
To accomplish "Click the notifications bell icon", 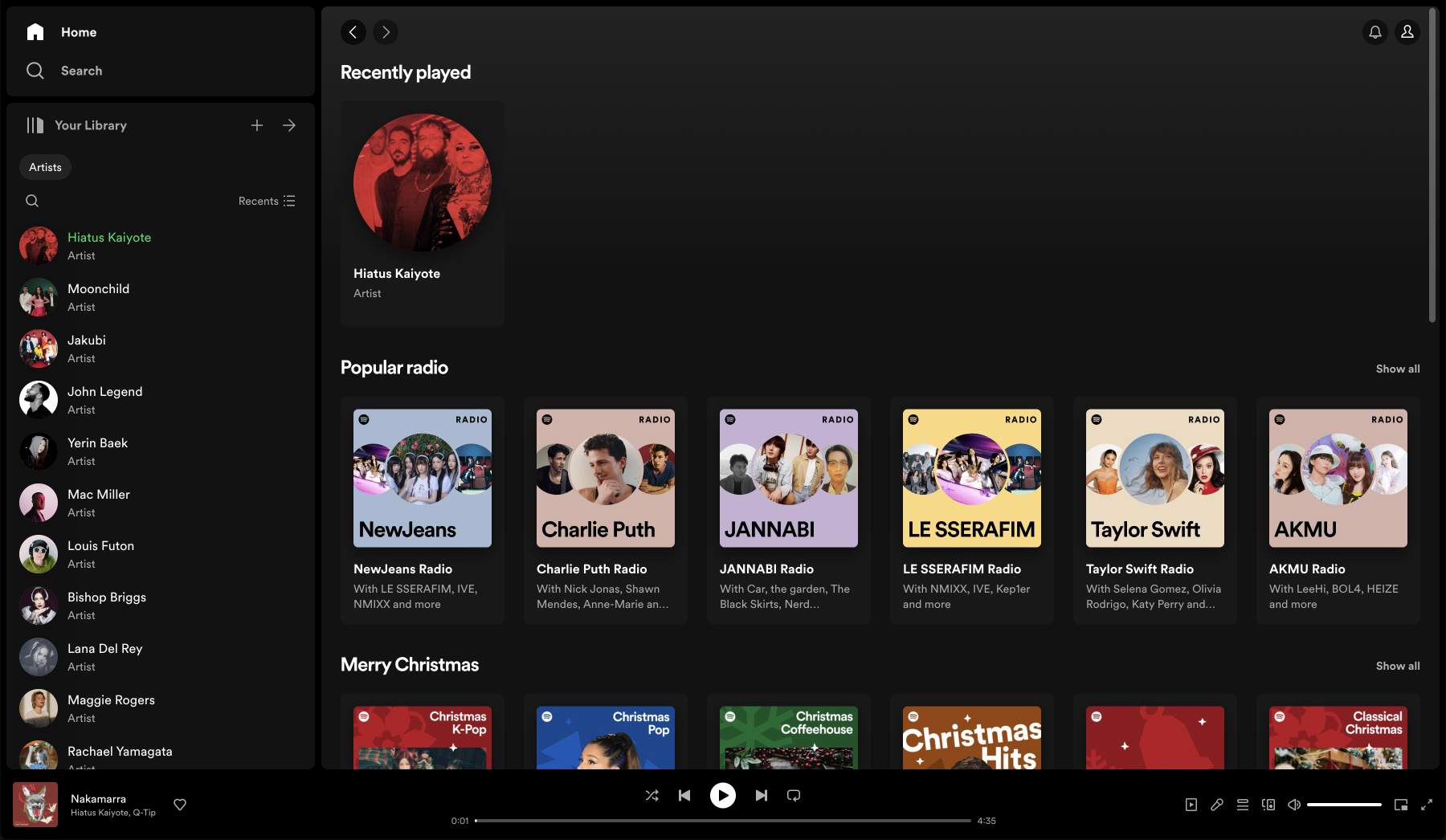I will tap(1375, 32).
